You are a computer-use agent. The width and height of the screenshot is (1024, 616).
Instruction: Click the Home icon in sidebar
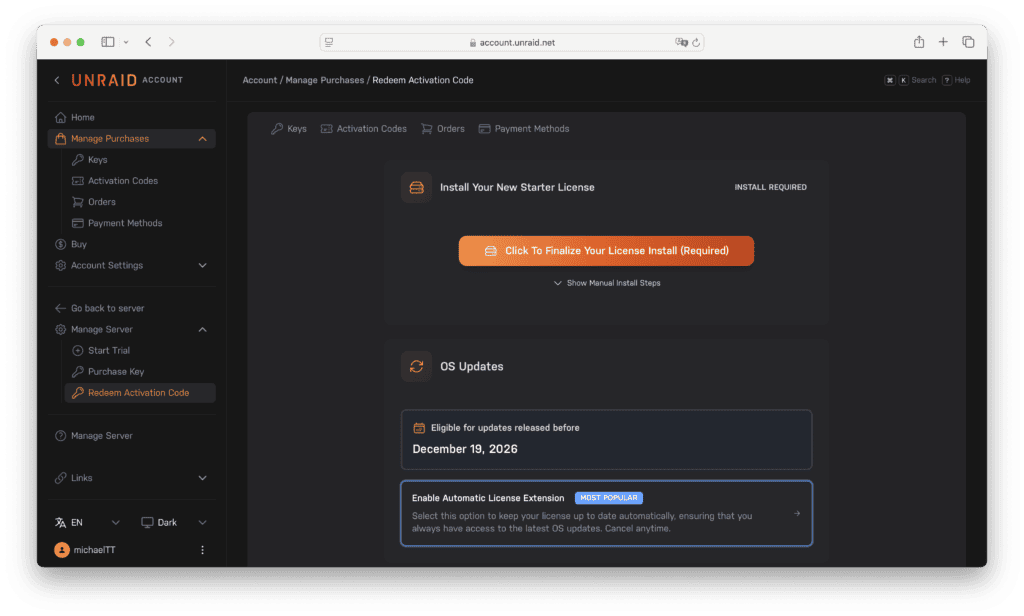coord(61,117)
